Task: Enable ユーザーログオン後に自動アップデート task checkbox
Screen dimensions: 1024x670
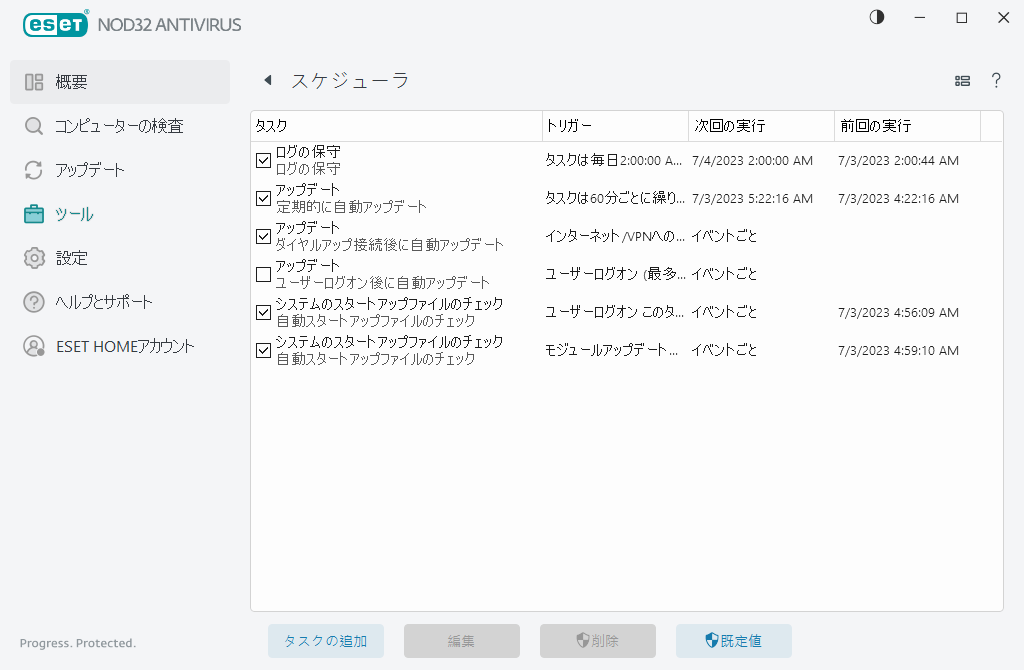Action: coord(263,274)
